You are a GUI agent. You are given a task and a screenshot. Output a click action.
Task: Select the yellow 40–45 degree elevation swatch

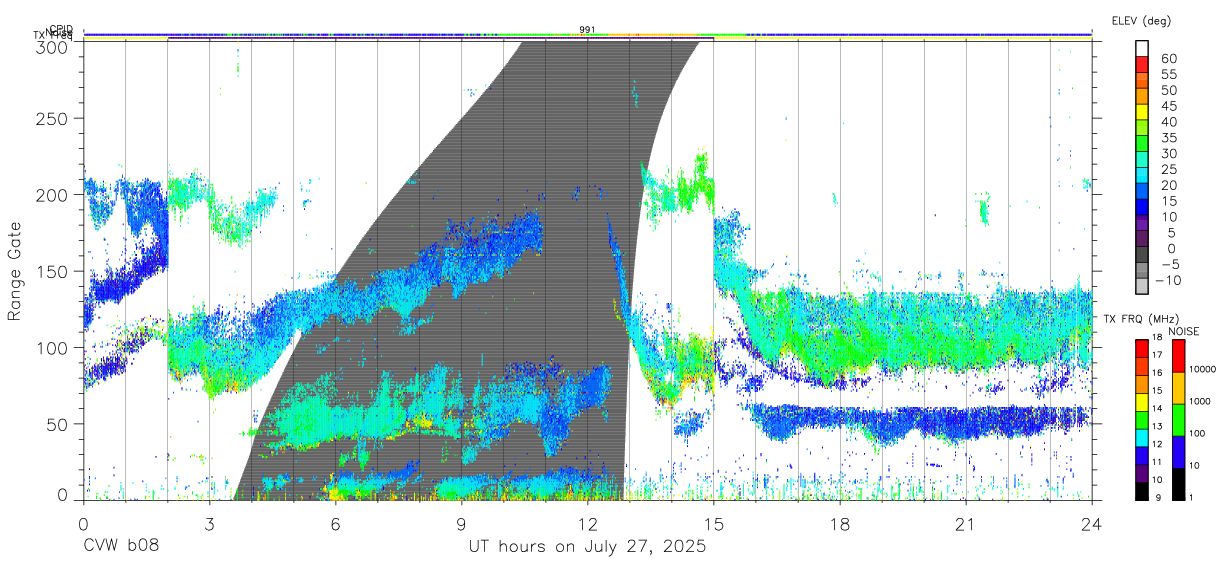[x=1142, y=113]
